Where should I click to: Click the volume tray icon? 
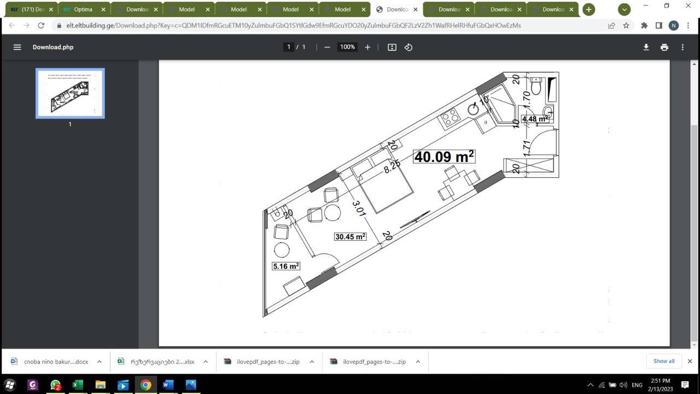624,385
